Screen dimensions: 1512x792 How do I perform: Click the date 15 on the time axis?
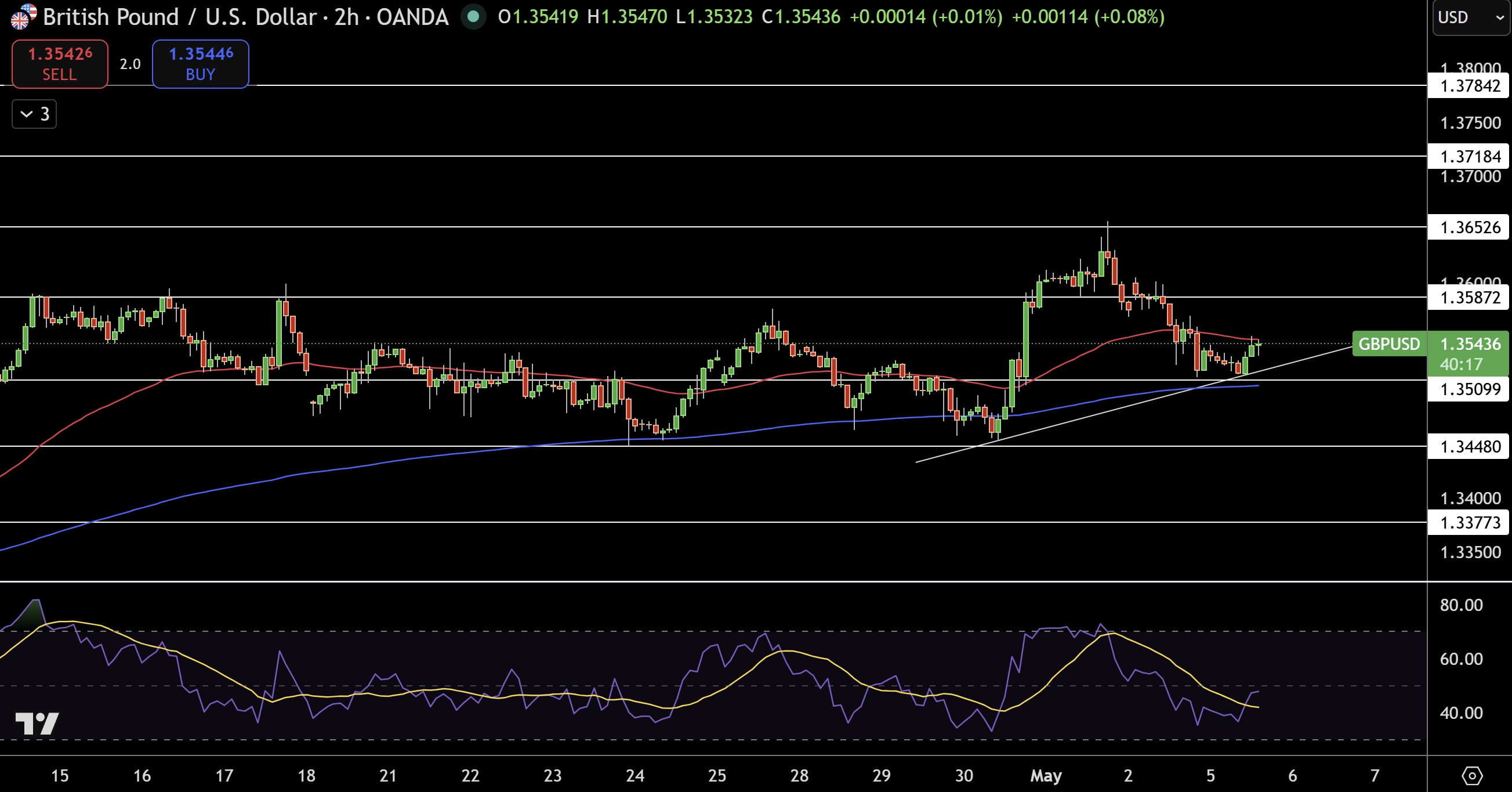tap(60, 776)
